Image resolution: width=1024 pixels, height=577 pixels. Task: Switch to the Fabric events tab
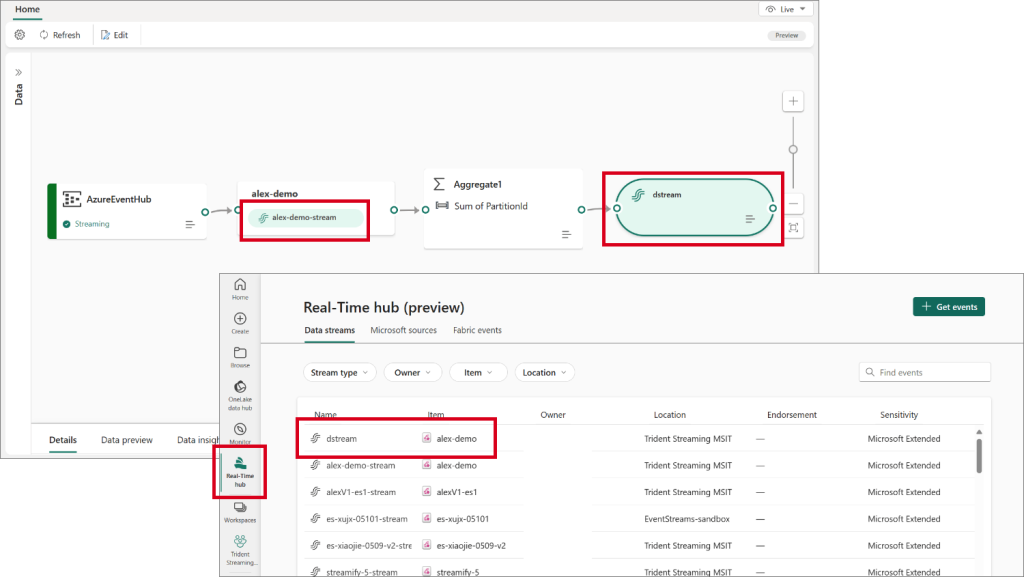[x=477, y=330]
